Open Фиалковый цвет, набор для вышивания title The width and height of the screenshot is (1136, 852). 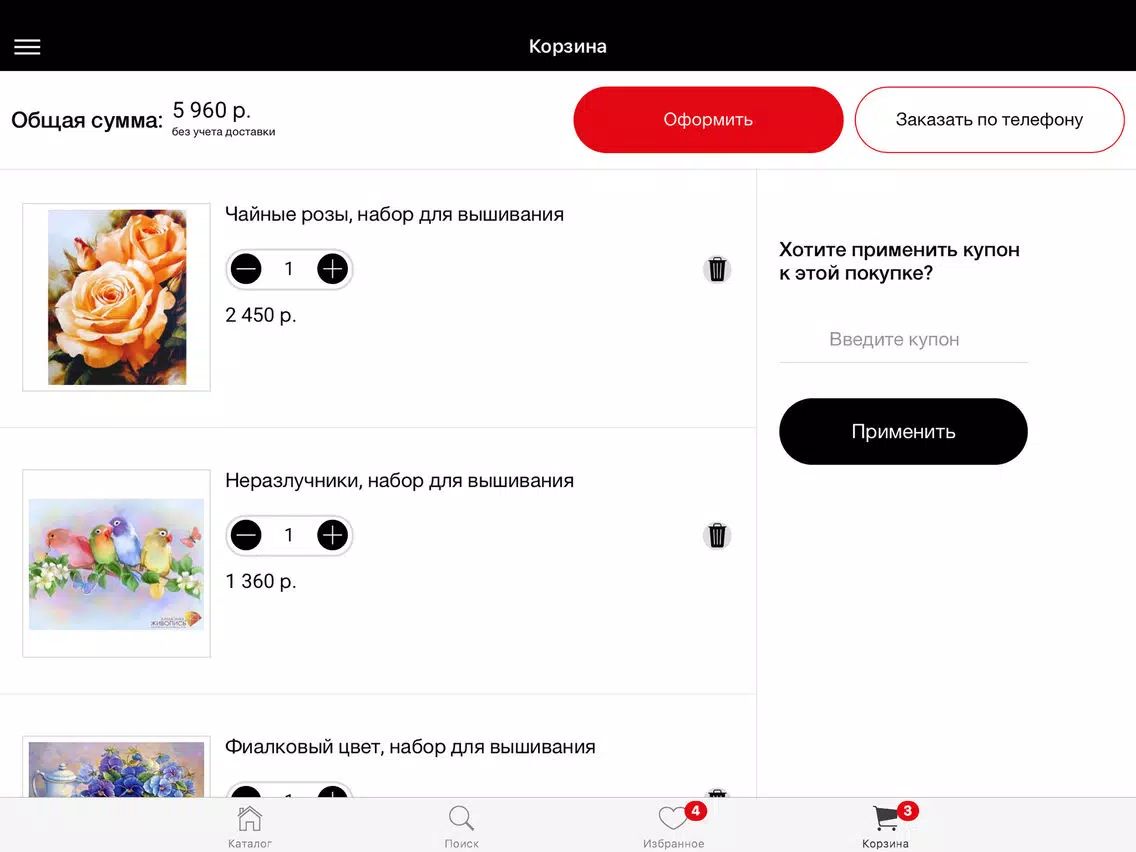coord(410,747)
